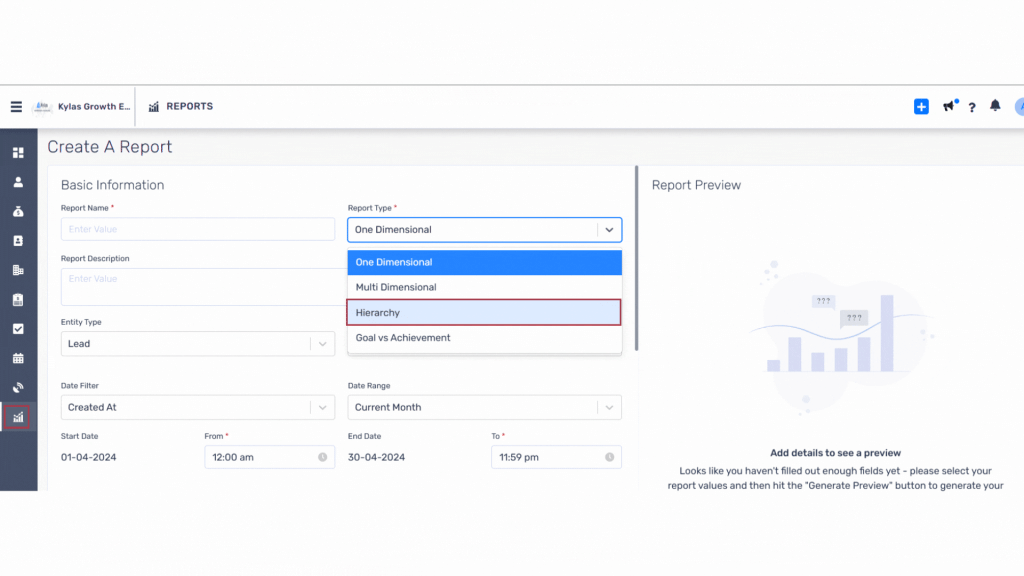The image size is (1024, 576).
Task: Open the Calendar icon in the sidebar
Action: 16,358
